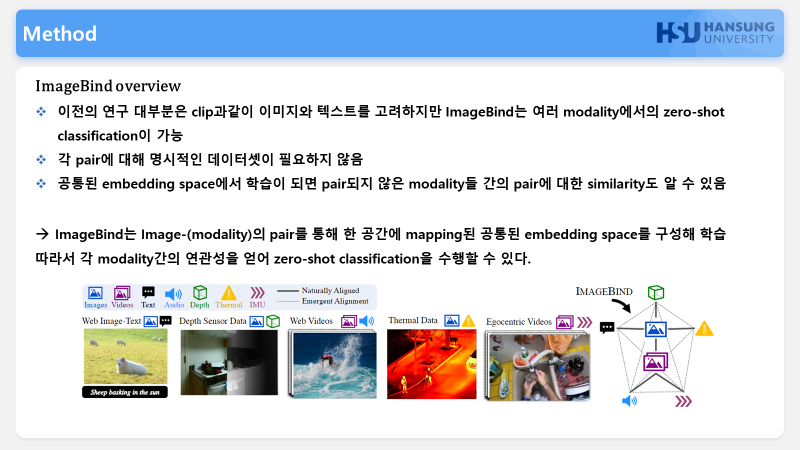This screenshot has height=450, width=800.
Task: Select the Depth cube icon in the legend
Action: point(199,293)
